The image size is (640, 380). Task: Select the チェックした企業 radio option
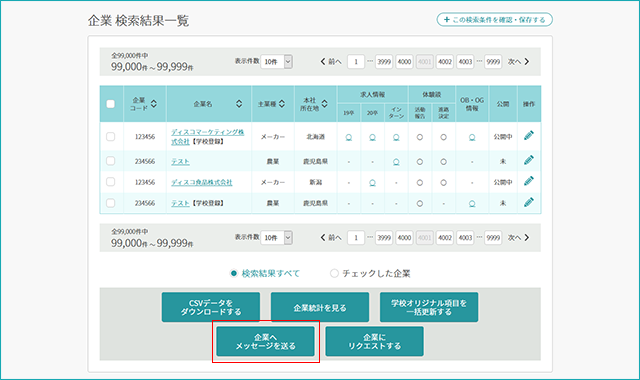[334, 273]
